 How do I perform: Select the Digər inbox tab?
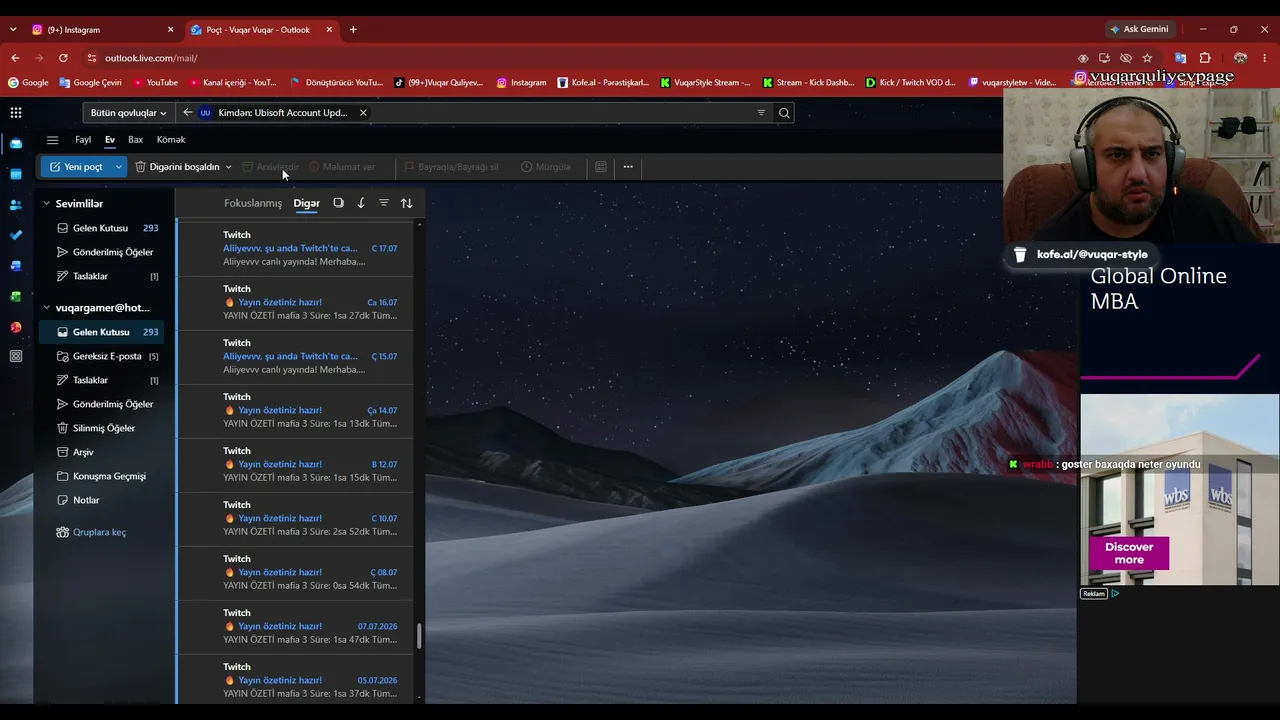(306, 203)
